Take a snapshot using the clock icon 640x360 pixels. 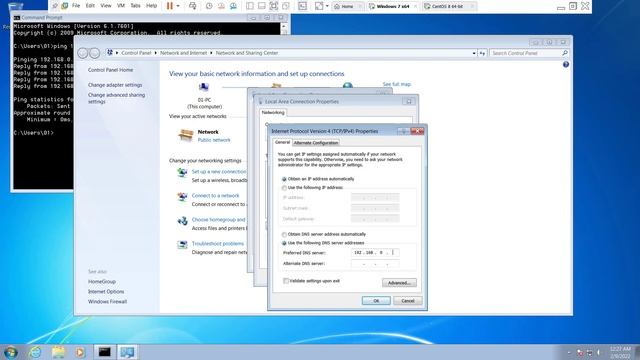209,6
